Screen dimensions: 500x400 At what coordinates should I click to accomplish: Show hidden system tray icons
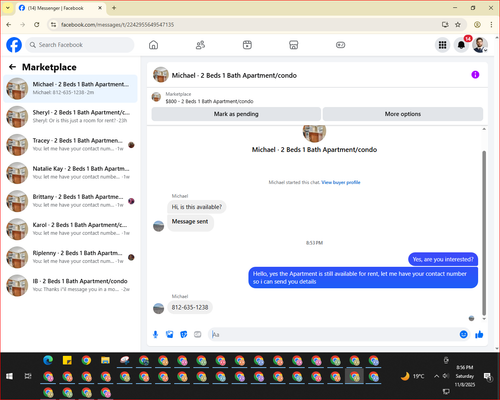click(436, 376)
